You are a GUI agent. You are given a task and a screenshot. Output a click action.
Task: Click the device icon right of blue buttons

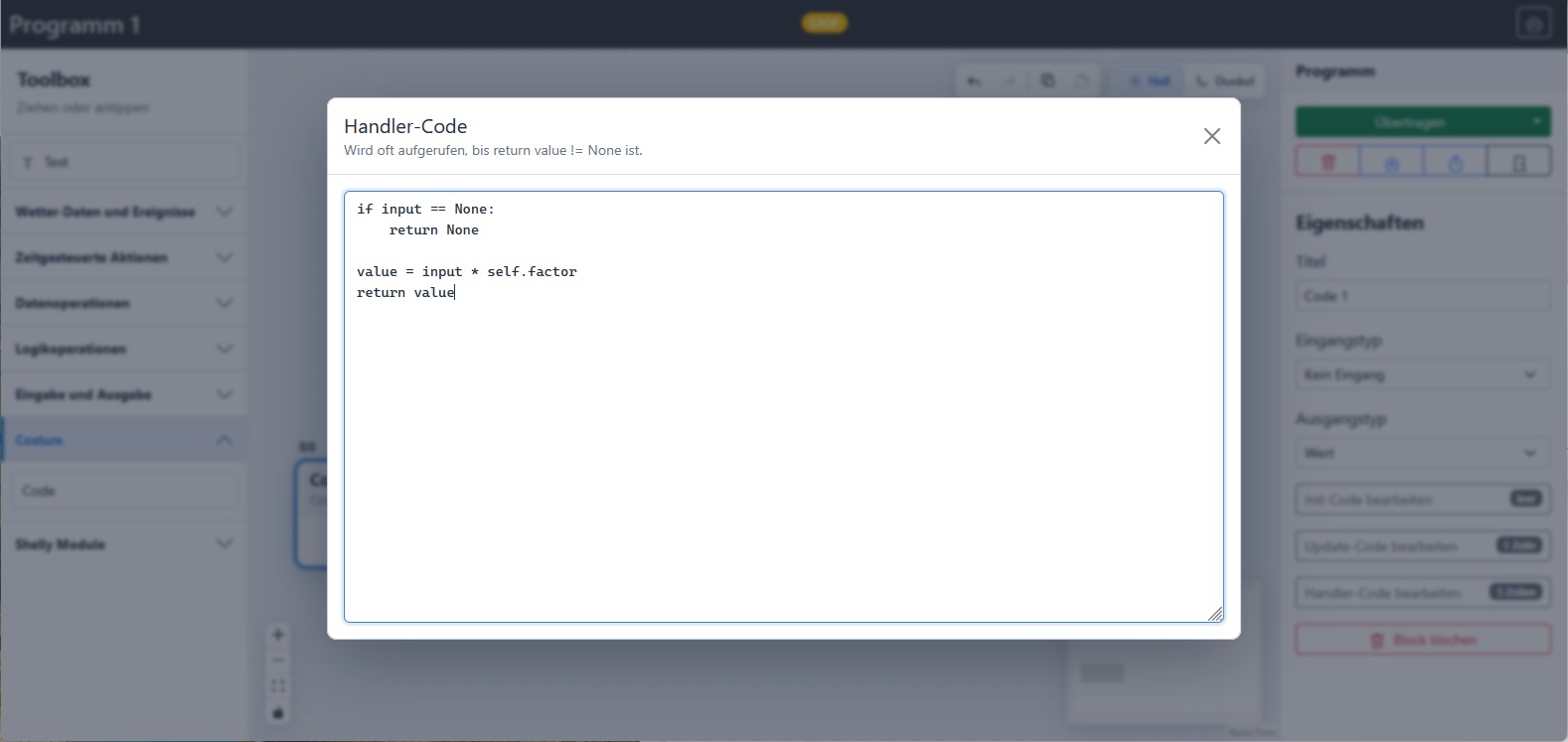tap(1519, 162)
